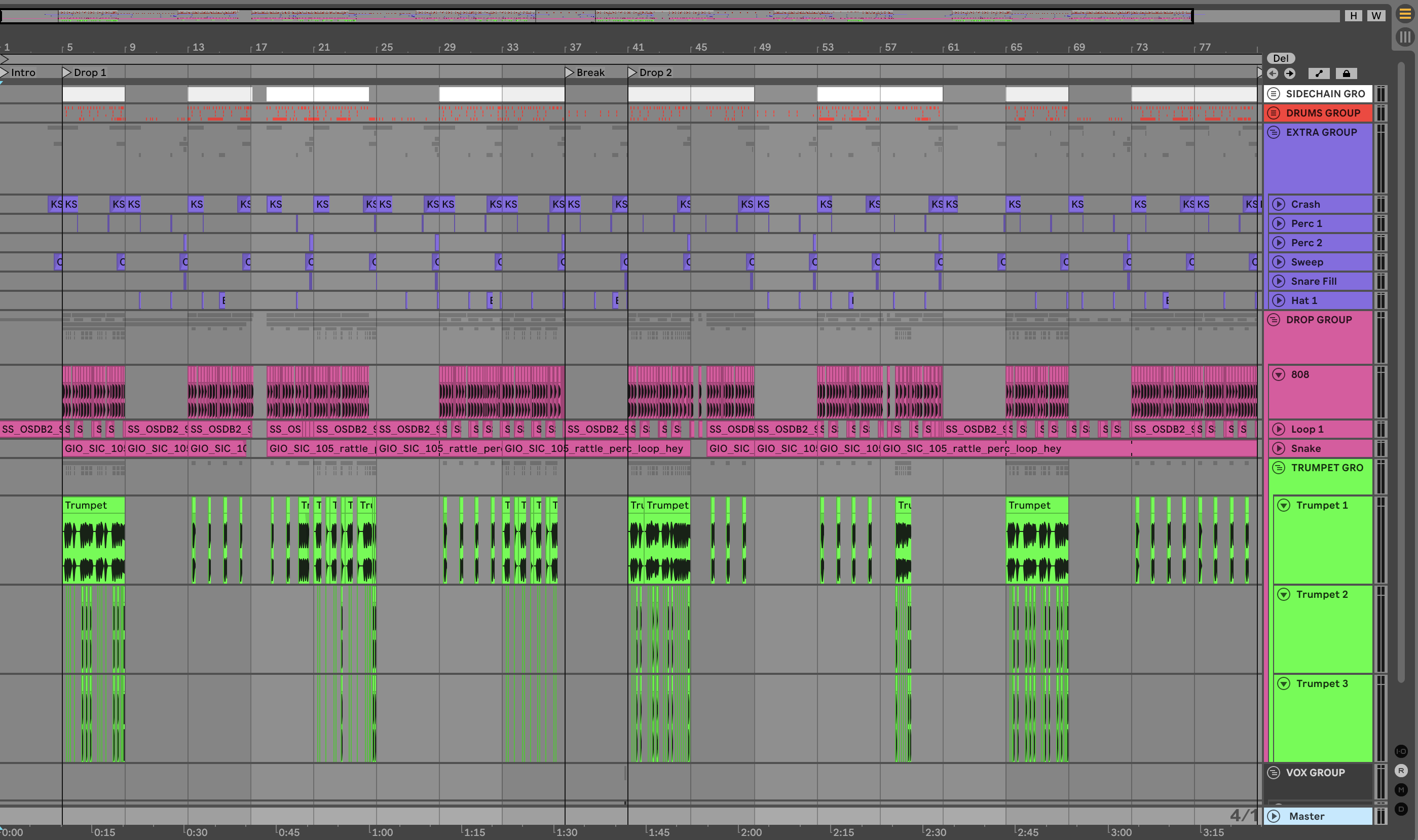Viewport: 1418px width, 840px height.
Task: Click the Master track volume meter
Action: click(1381, 816)
